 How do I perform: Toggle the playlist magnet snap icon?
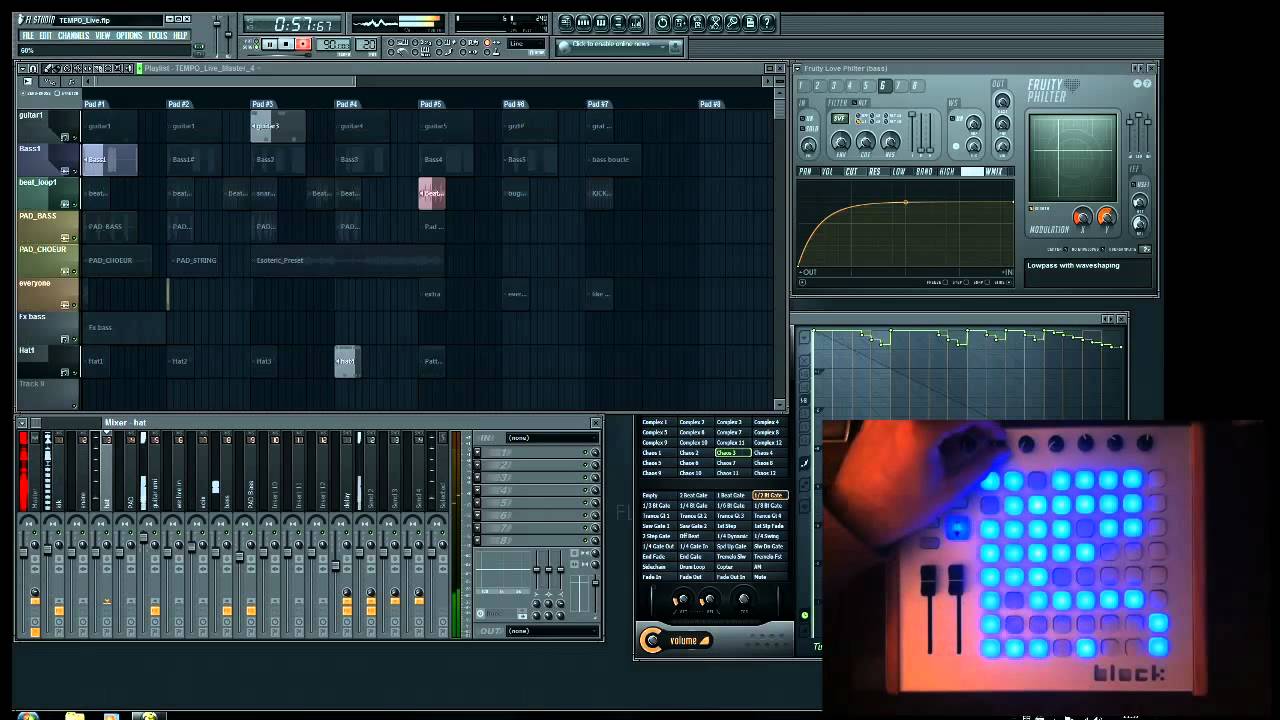tap(33, 68)
